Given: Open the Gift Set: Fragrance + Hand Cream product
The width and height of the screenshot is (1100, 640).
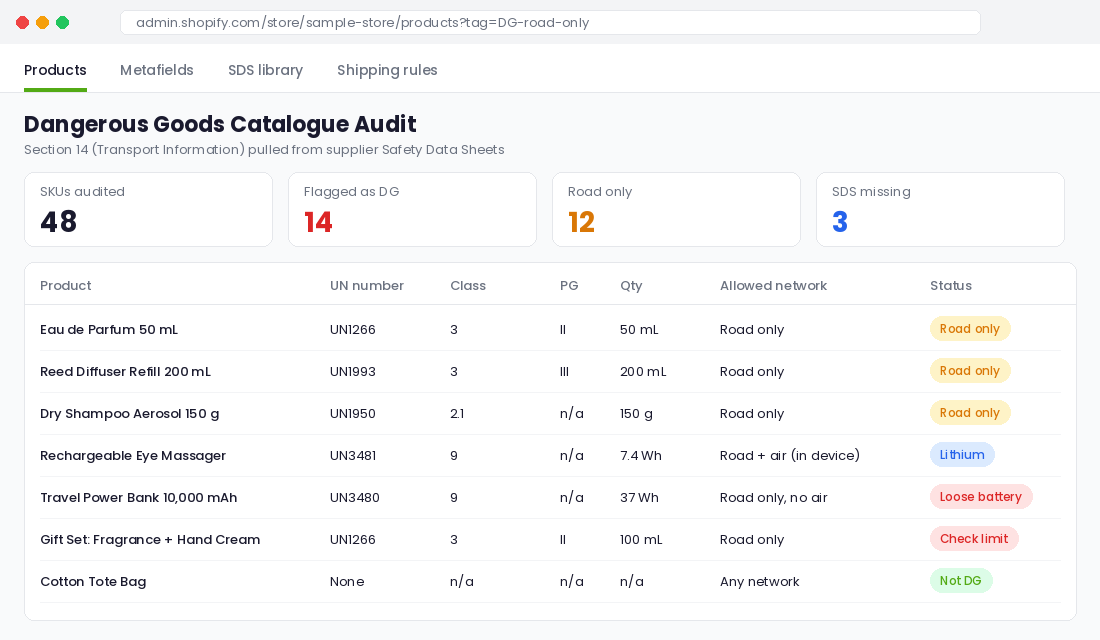Looking at the screenshot, I should click(x=150, y=540).
